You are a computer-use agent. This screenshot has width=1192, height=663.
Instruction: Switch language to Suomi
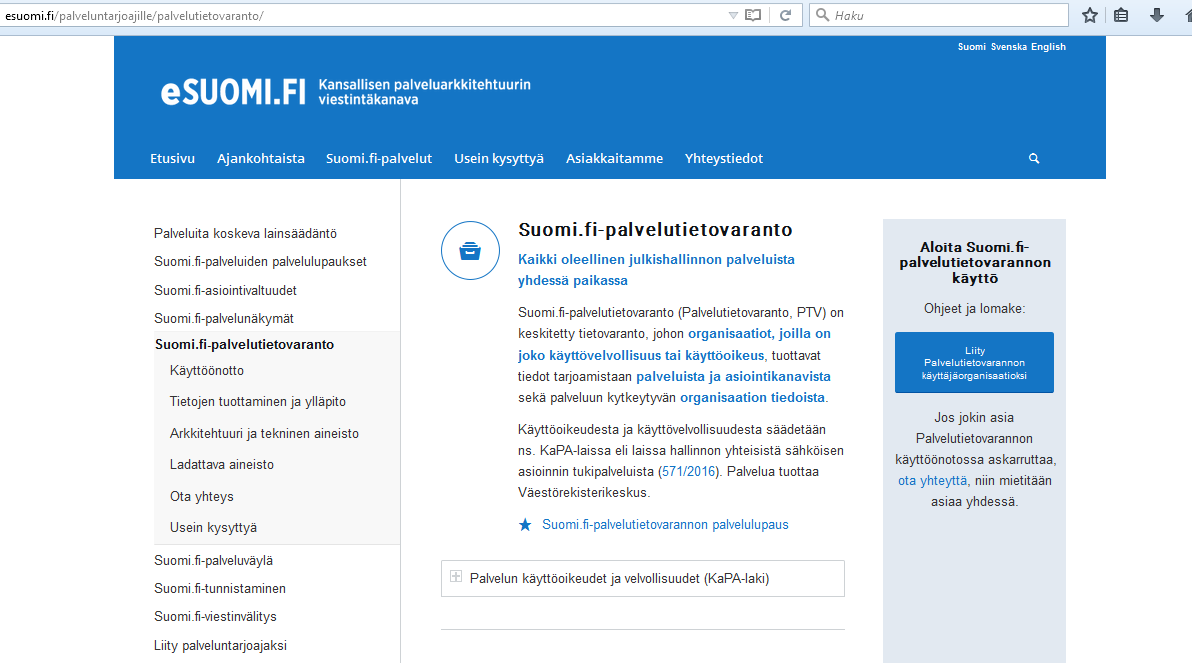pyautogui.click(x=972, y=46)
